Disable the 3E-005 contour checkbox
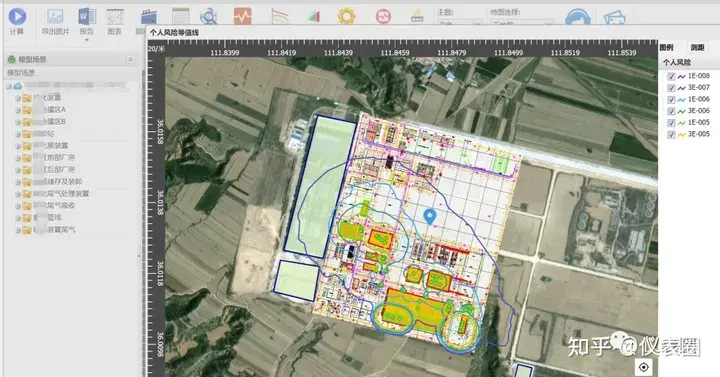 (671, 135)
